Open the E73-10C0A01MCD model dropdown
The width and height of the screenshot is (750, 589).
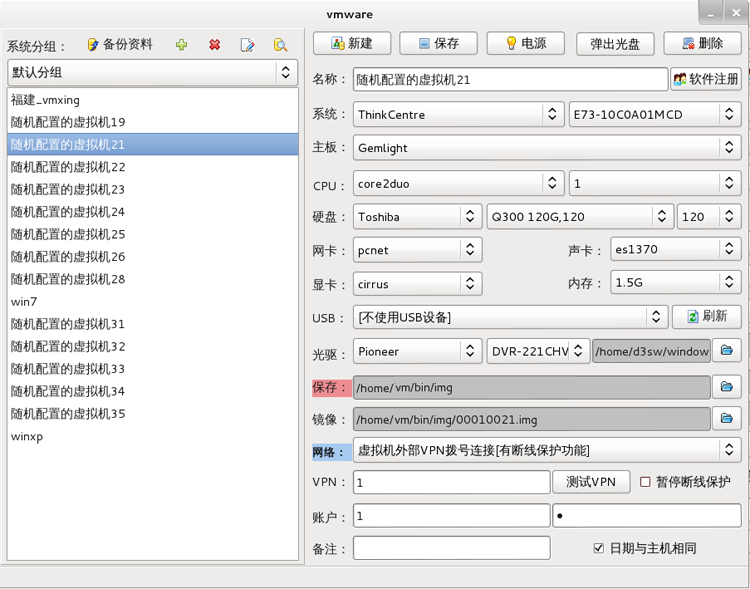click(655, 114)
